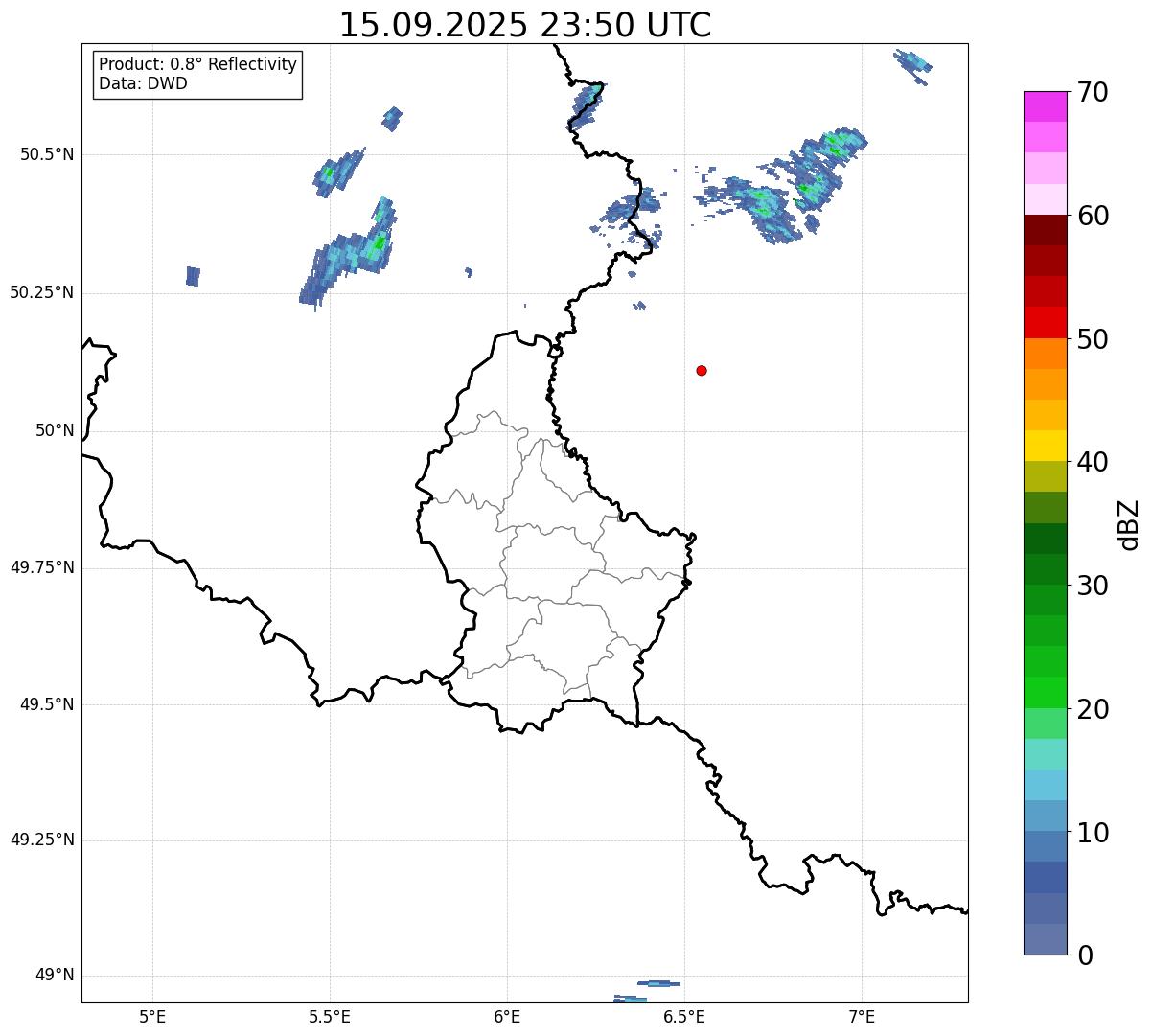
Task: Click the 60 tick on colorbar
Action: (1093, 216)
